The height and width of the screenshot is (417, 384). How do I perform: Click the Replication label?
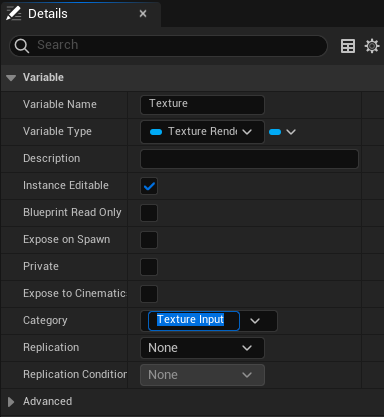click(51, 347)
